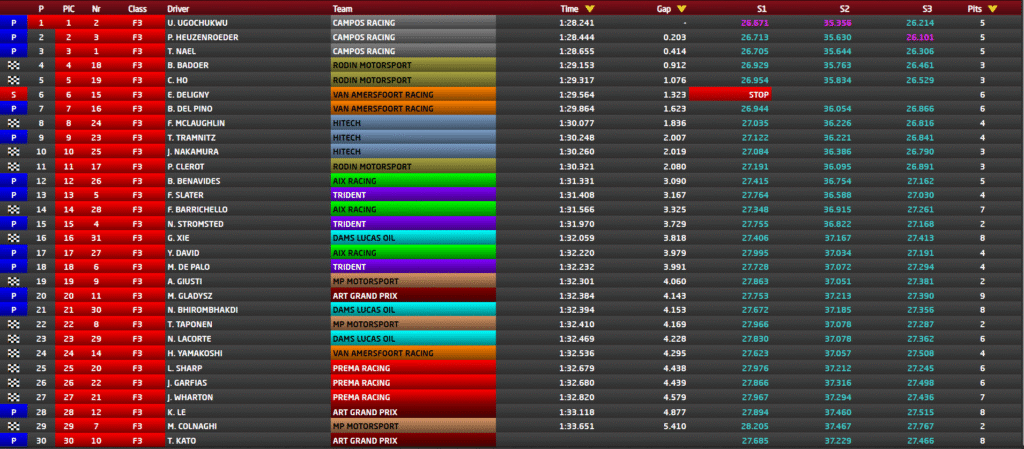Click the 1:28.241 lap time cell
Image resolution: width=1024 pixels, height=449 pixels.
pyautogui.click(x=575, y=21)
